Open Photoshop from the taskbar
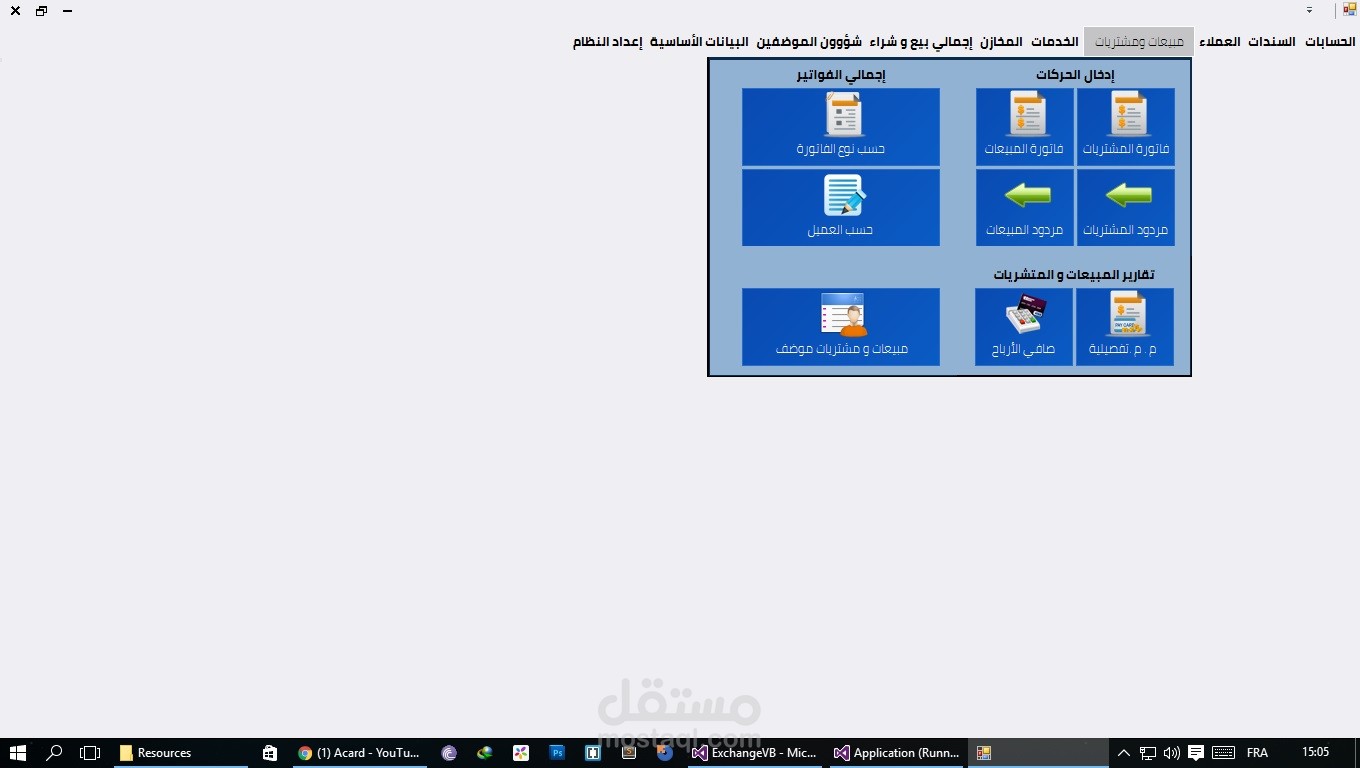The width and height of the screenshot is (1360, 768). click(557, 753)
